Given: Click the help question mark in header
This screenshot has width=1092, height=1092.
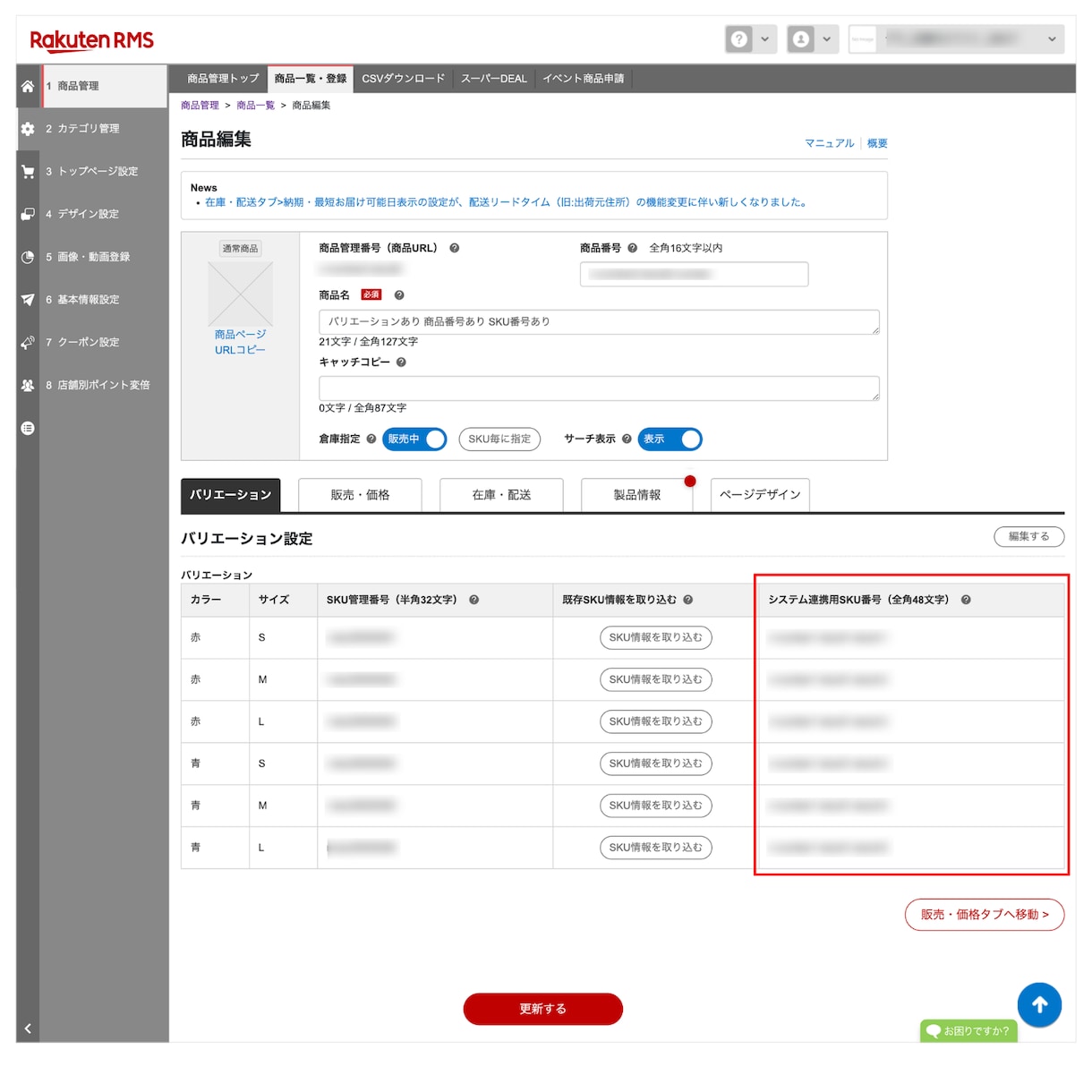Looking at the screenshot, I should click(739, 39).
